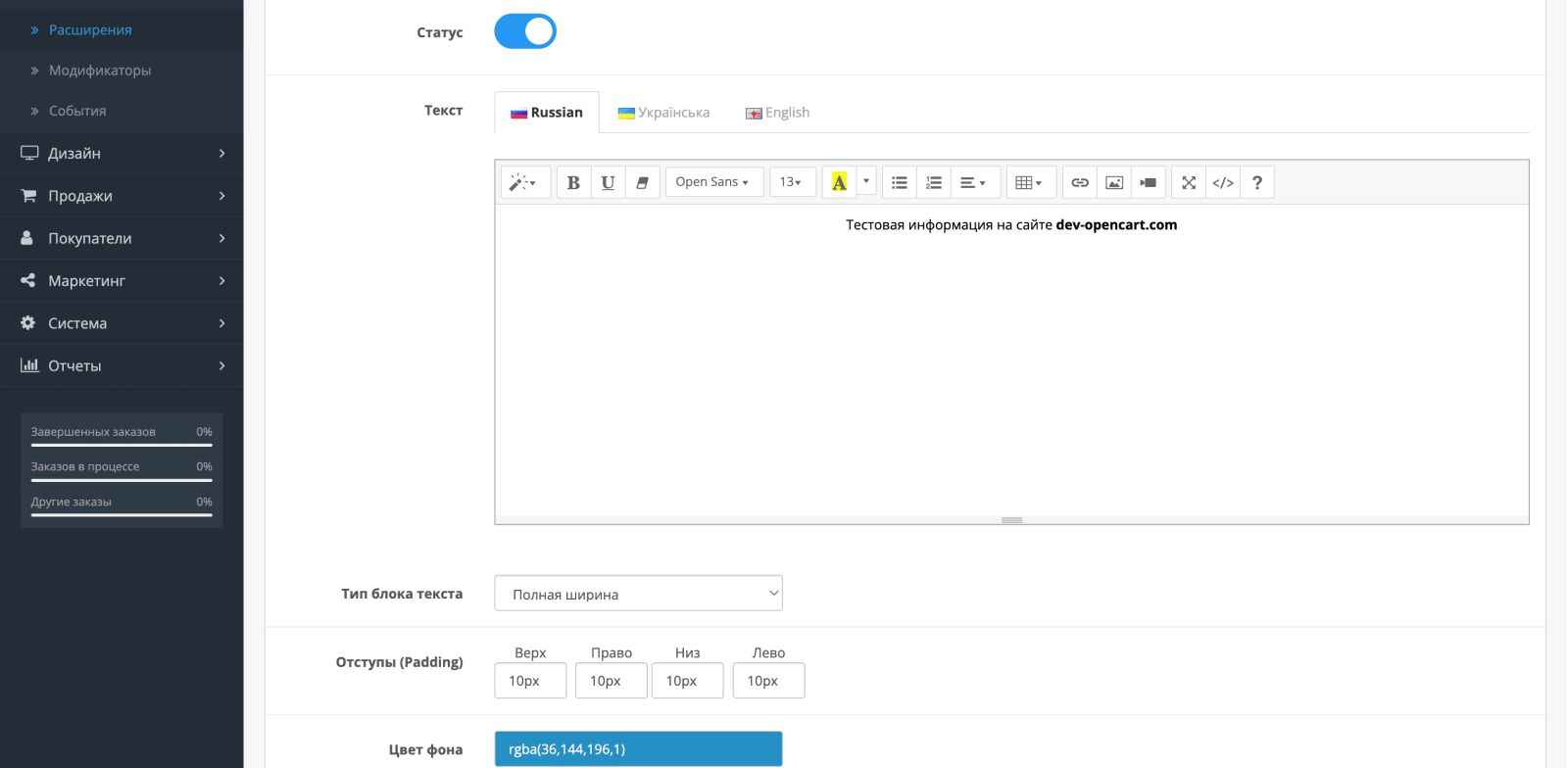This screenshot has width=1568, height=768.
Task: Create an unordered bullet list
Action: [899, 182]
